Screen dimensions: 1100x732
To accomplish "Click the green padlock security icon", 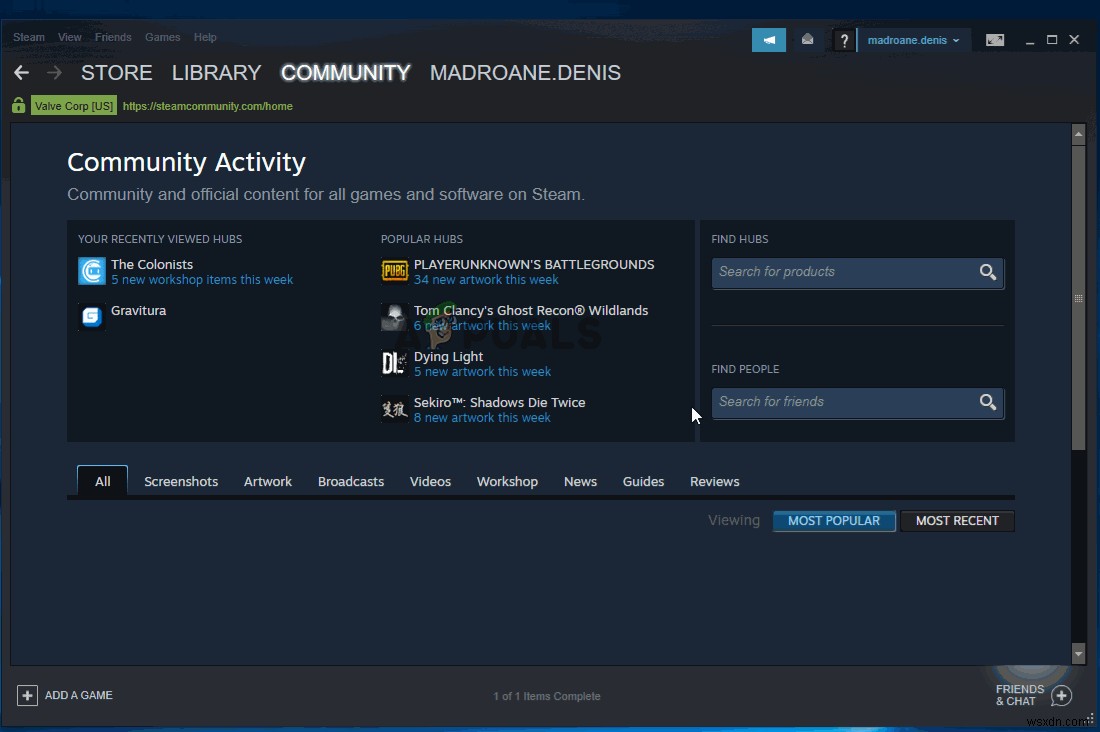I will click(19, 106).
